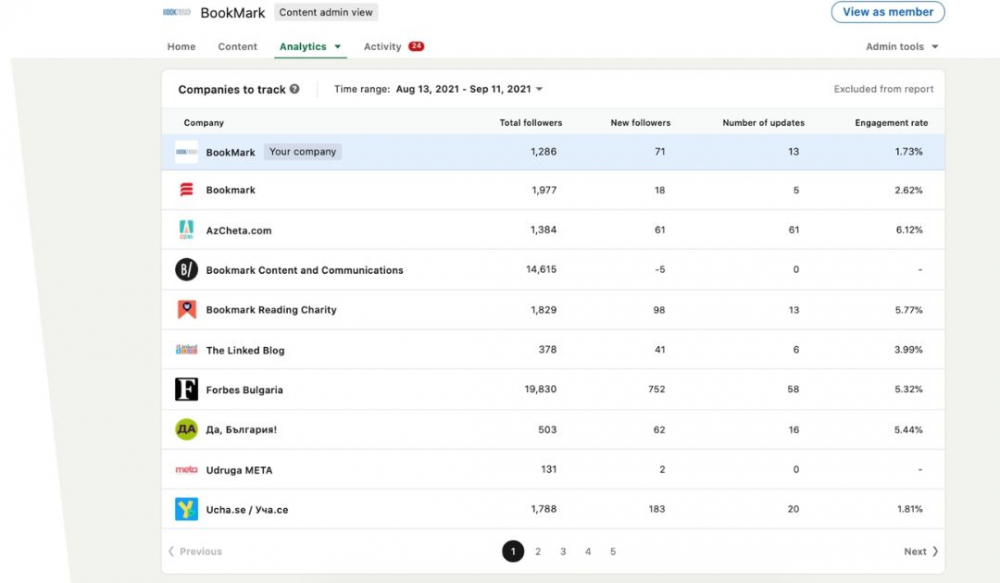Go to the Home tab
The image size is (1000, 583).
pos(181,47)
